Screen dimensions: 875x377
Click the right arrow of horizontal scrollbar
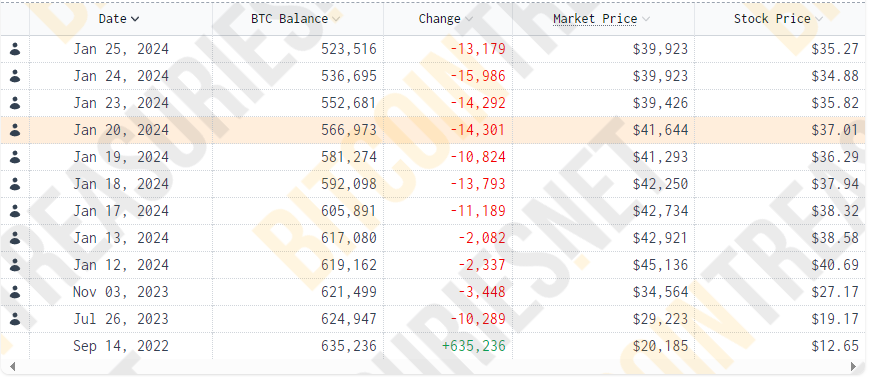pyautogui.click(x=853, y=367)
